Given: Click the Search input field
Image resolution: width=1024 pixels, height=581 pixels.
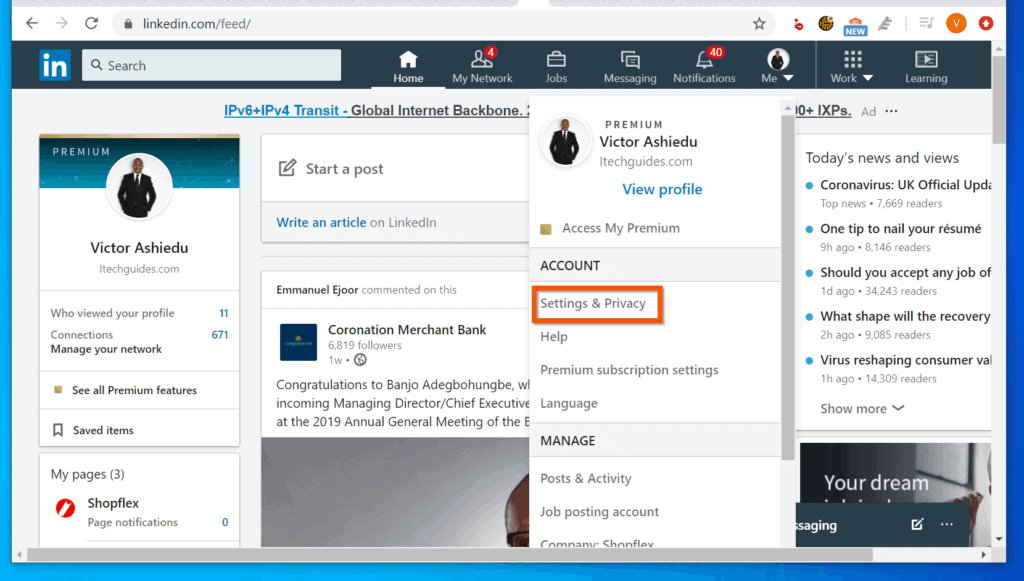Looking at the screenshot, I should point(211,65).
